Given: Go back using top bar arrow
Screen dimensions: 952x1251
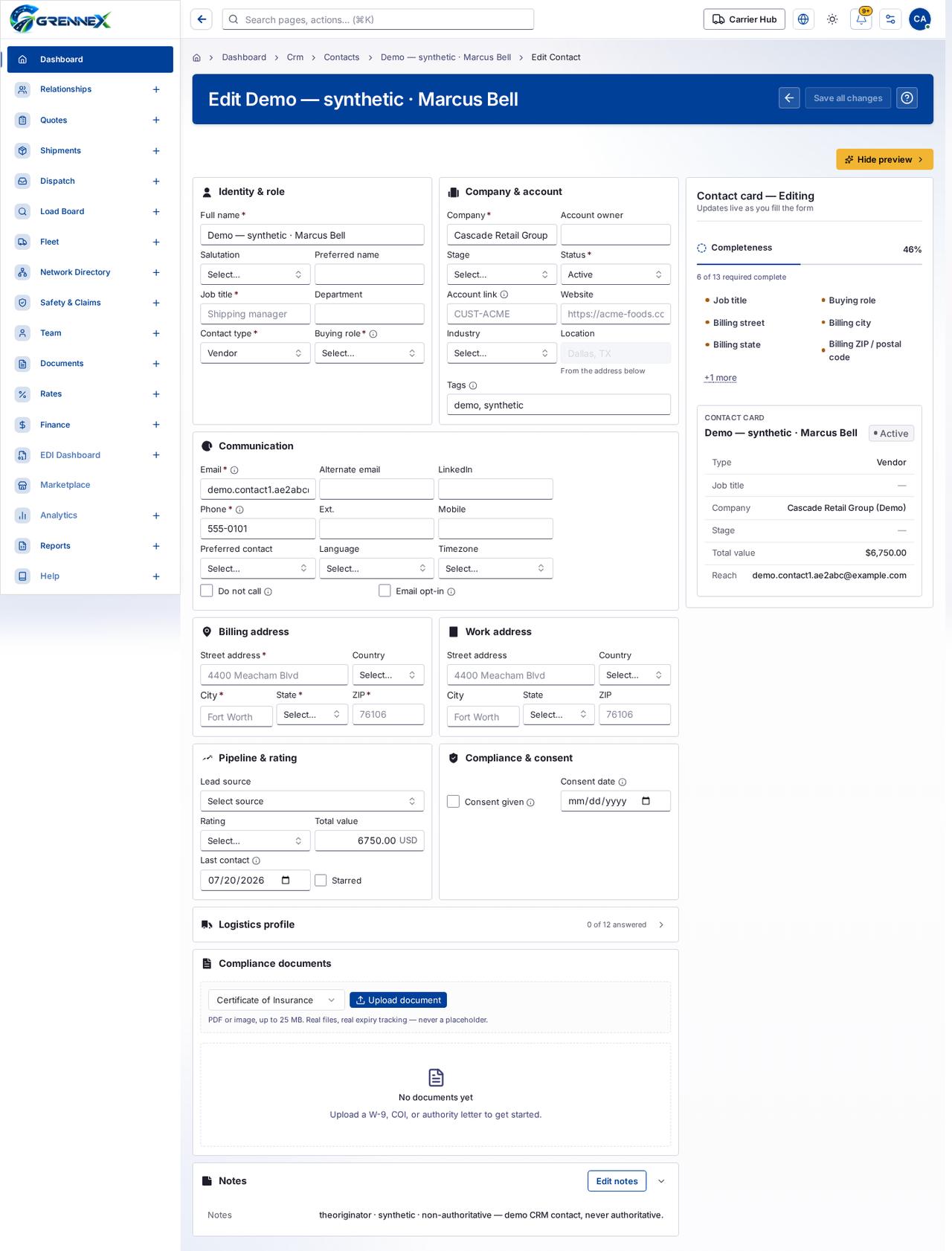Looking at the screenshot, I should click(x=202, y=19).
